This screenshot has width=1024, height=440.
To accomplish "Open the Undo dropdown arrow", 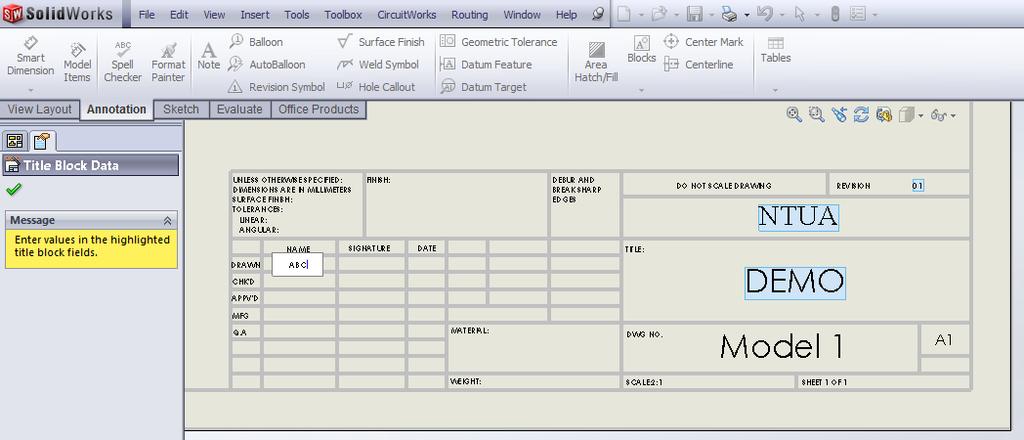I will (781, 14).
